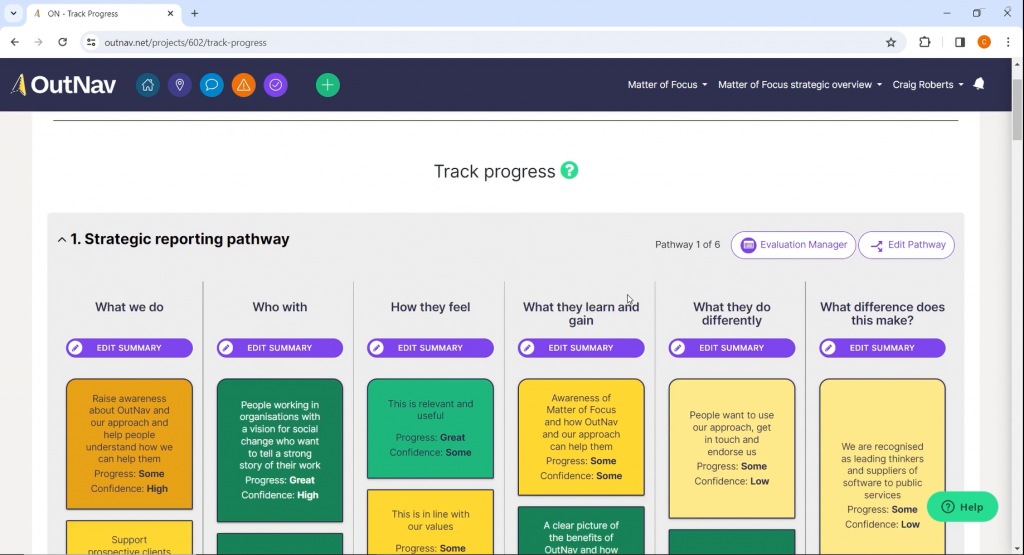Edit summary under How they feel
This screenshot has height=555, width=1024.
(x=430, y=348)
